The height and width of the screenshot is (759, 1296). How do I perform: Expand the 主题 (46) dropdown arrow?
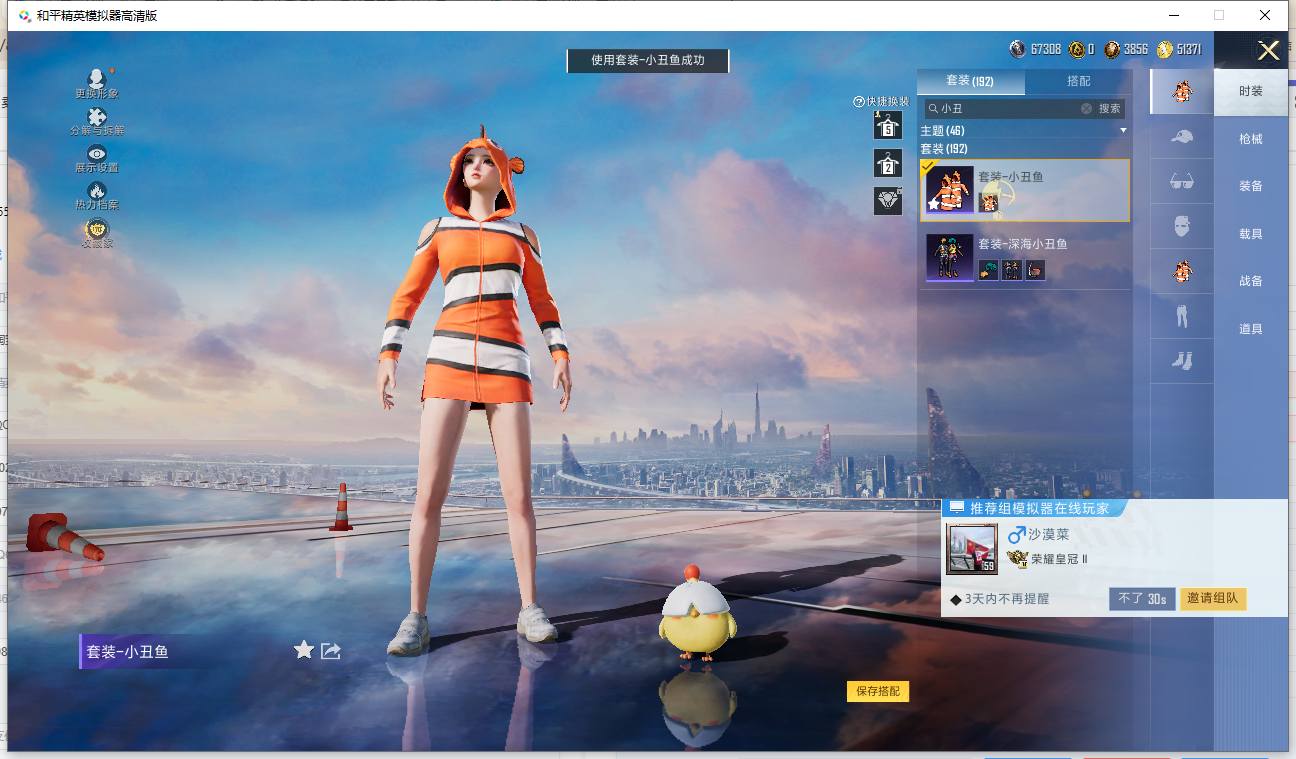(x=1123, y=131)
